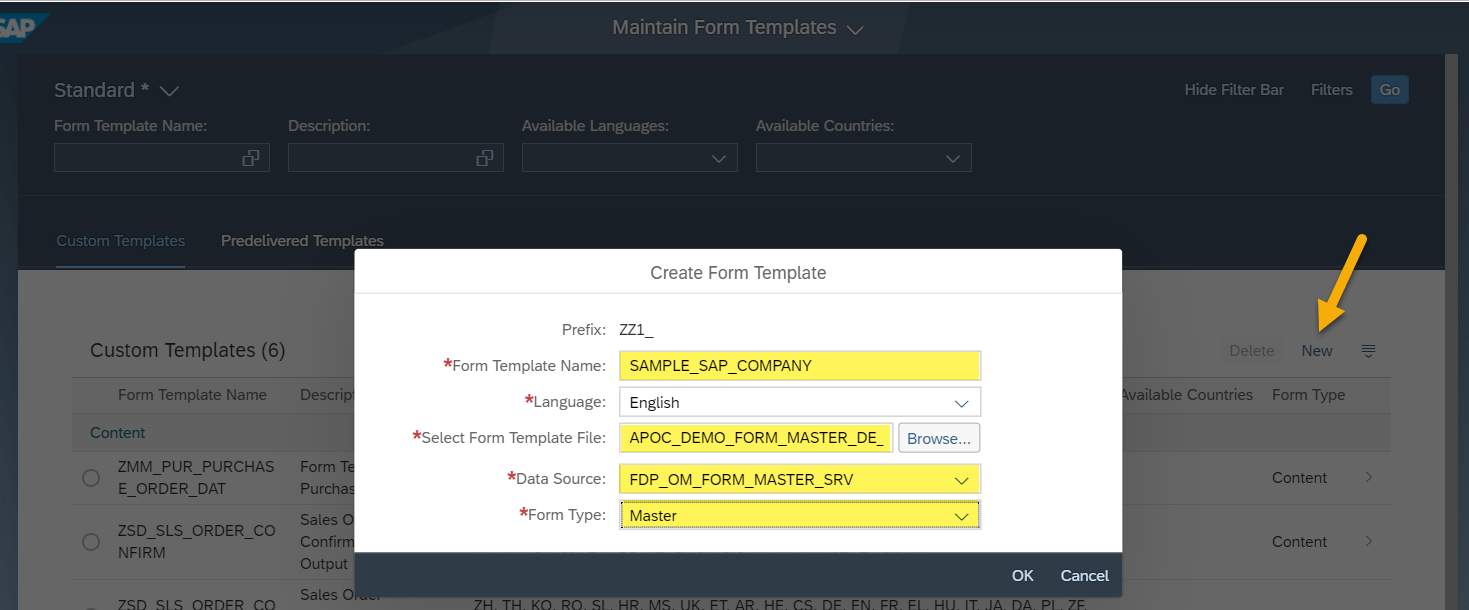
Task: Switch to Predelivered Templates tab
Action: [302, 241]
